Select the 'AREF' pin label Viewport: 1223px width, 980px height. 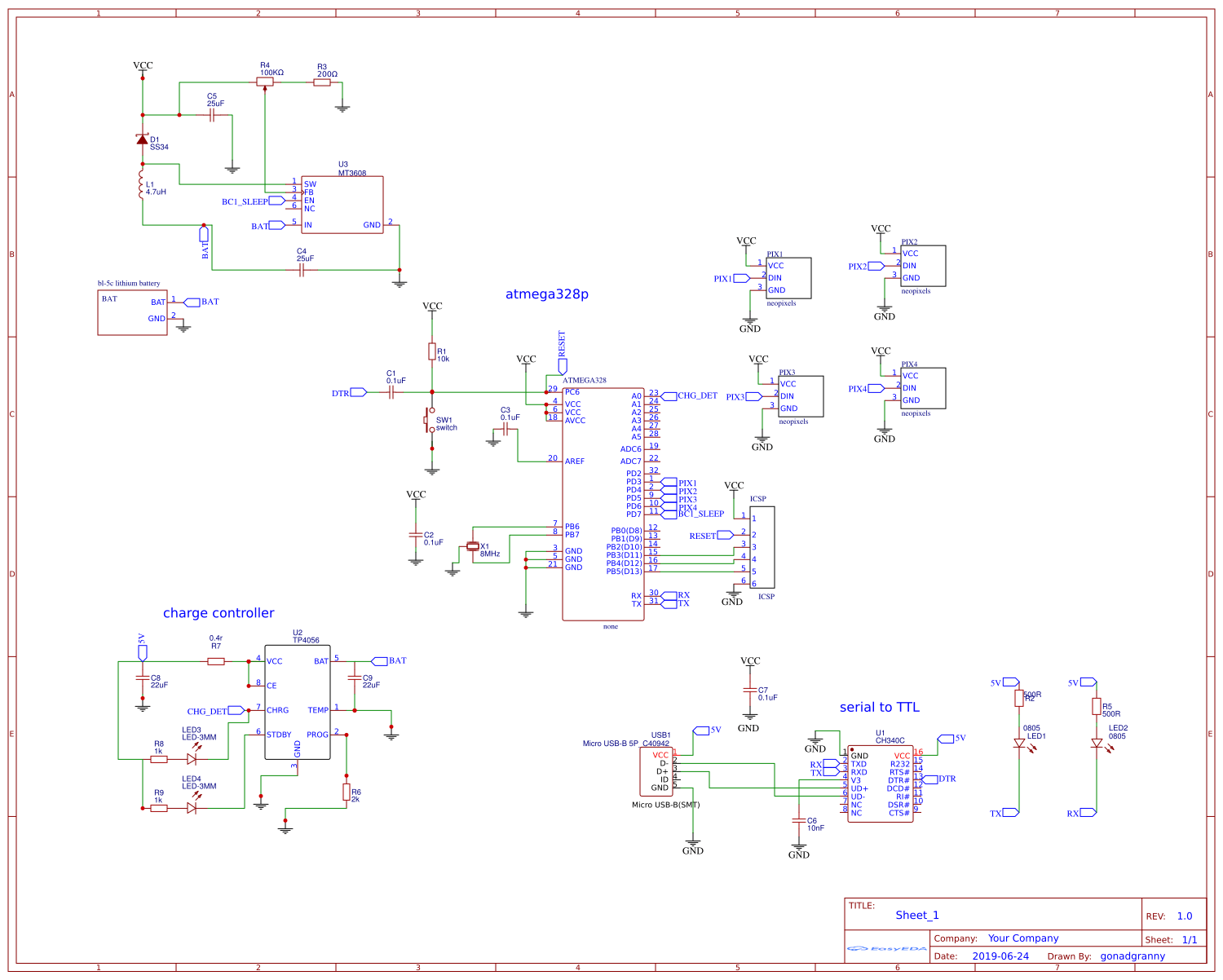click(575, 461)
